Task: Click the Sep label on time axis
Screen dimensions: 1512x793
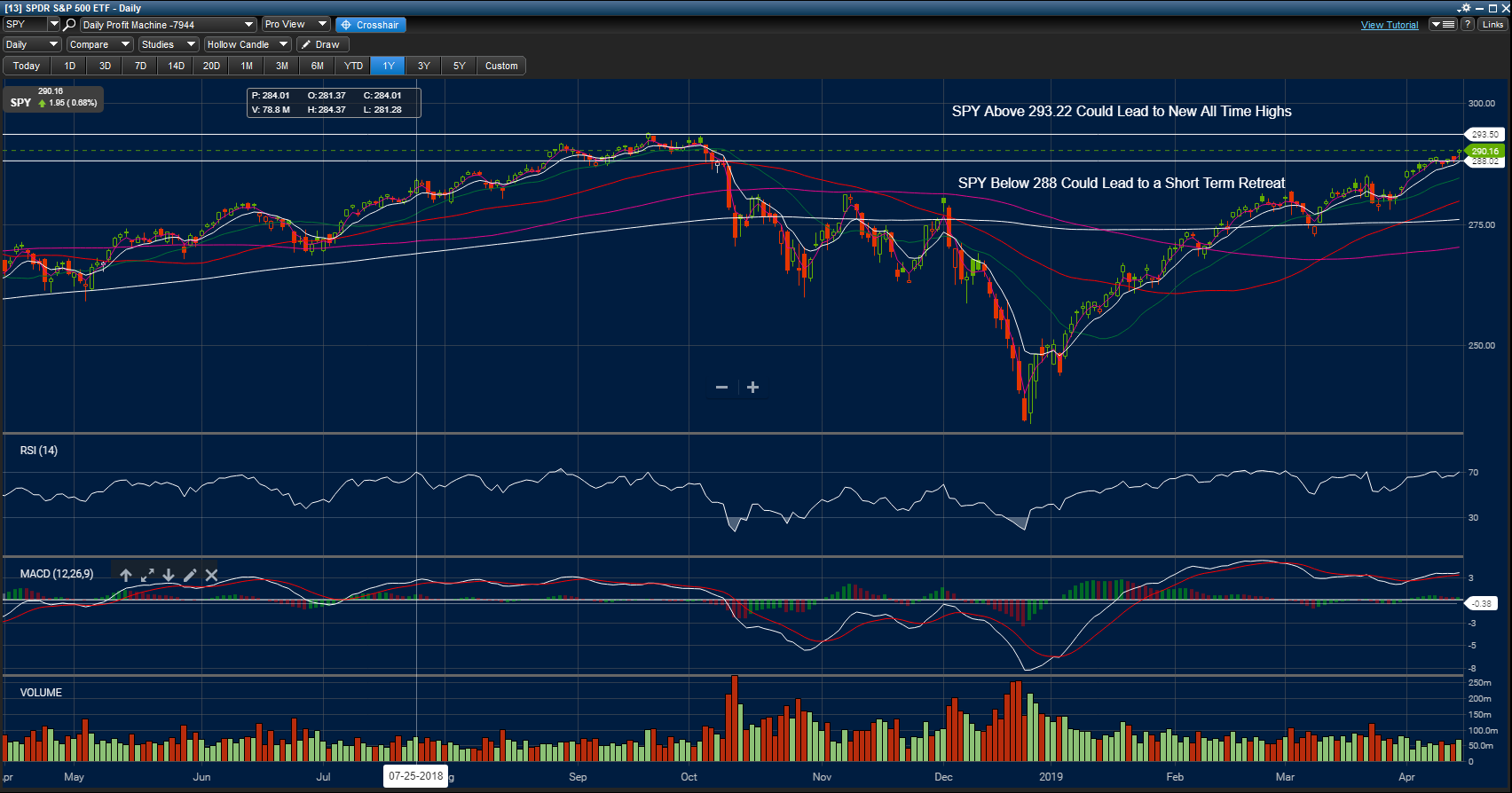Action: (x=578, y=777)
